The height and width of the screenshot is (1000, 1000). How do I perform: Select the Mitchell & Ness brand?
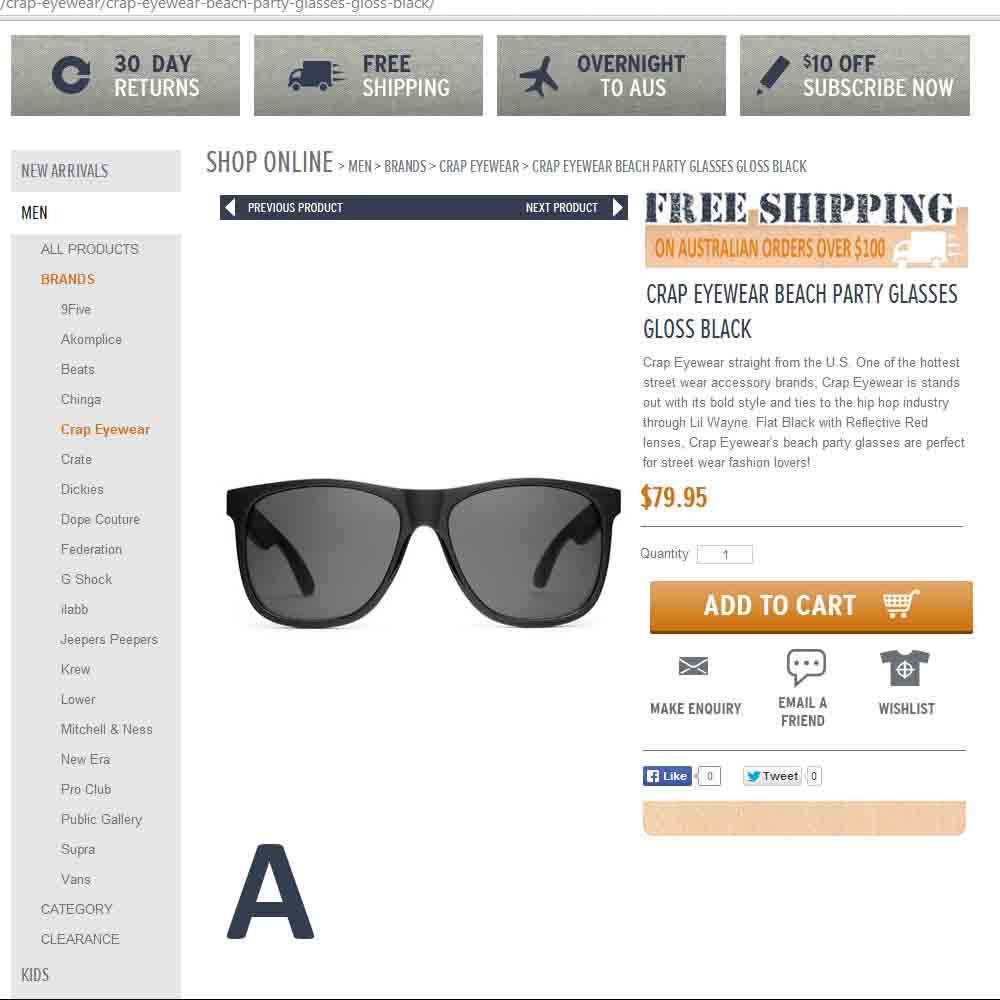click(x=107, y=729)
